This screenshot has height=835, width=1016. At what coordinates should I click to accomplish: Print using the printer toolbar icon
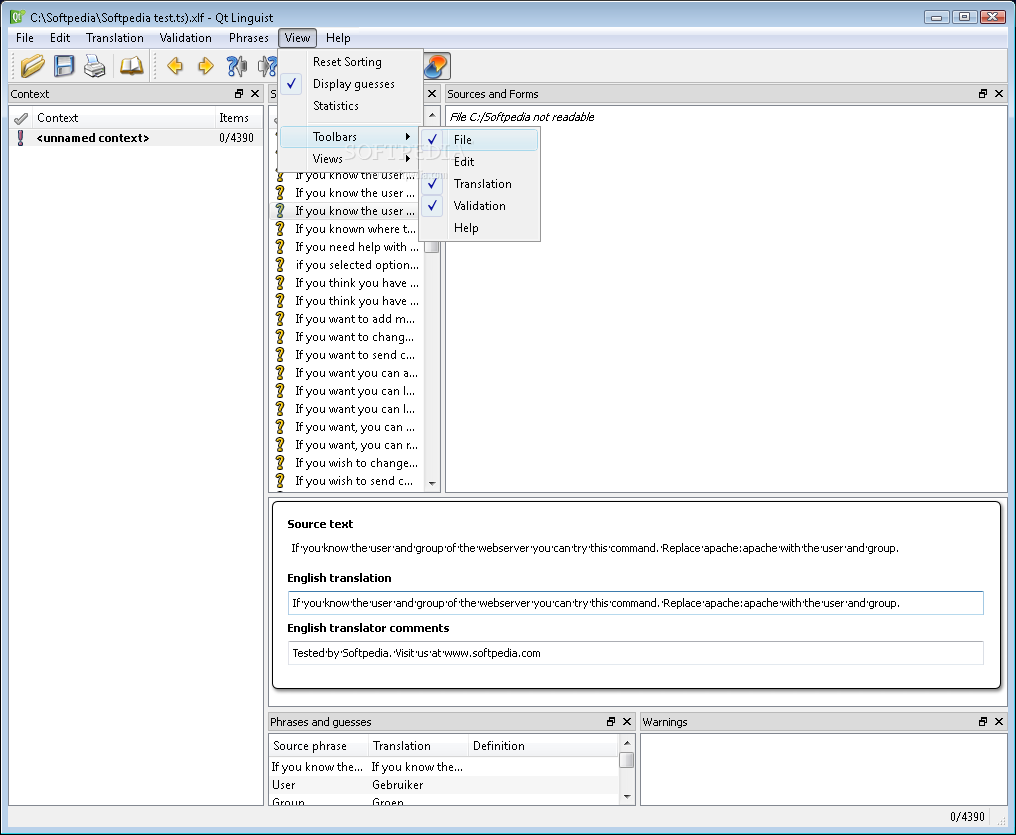point(95,66)
